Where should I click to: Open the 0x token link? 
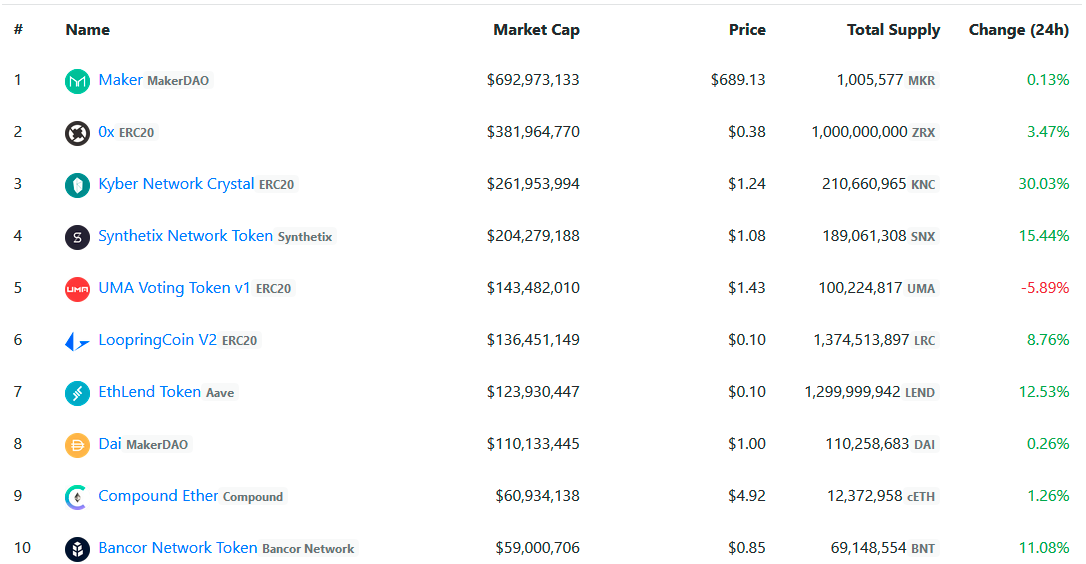(x=106, y=132)
